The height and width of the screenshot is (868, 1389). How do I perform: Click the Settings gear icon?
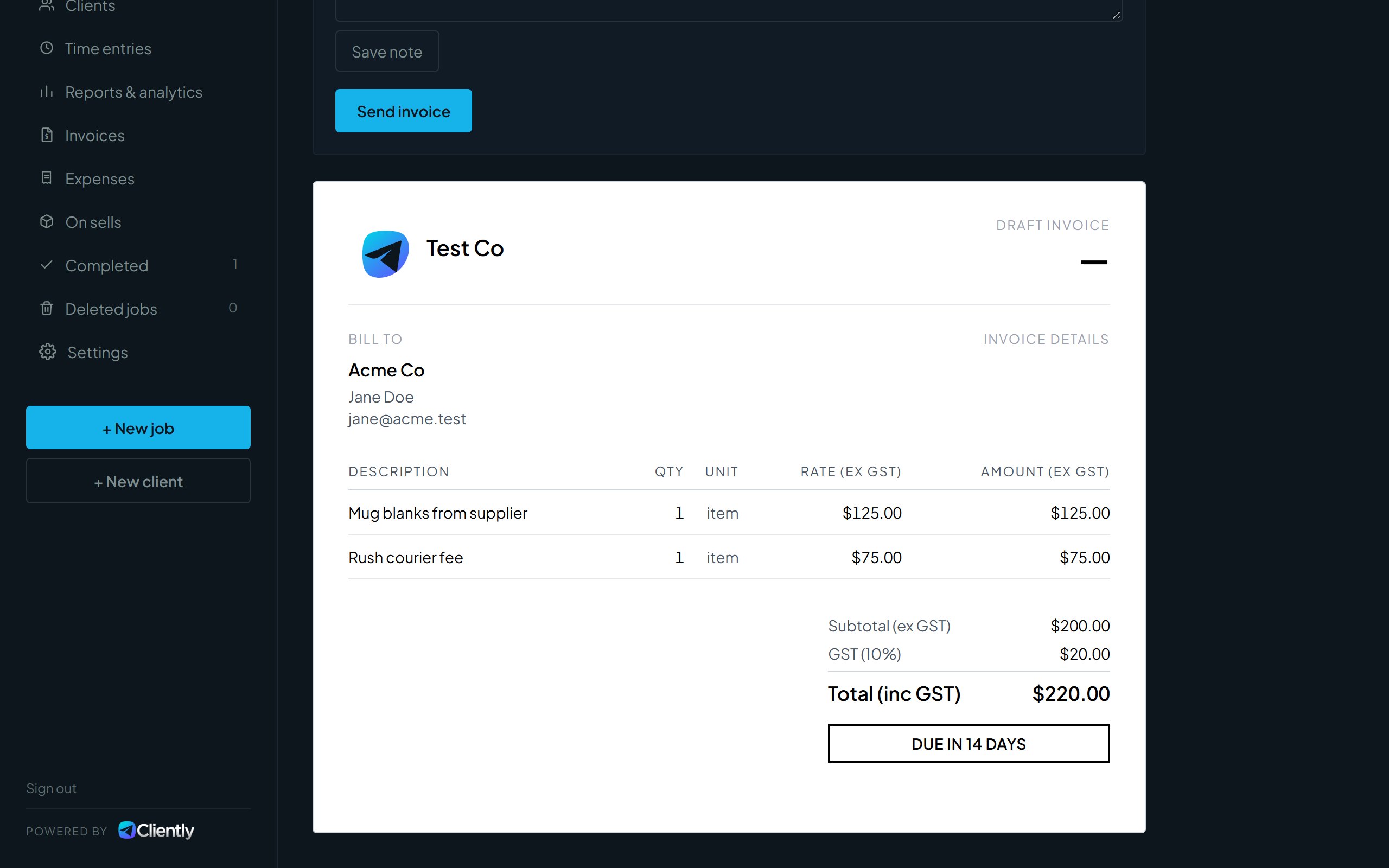pos(48,352)
